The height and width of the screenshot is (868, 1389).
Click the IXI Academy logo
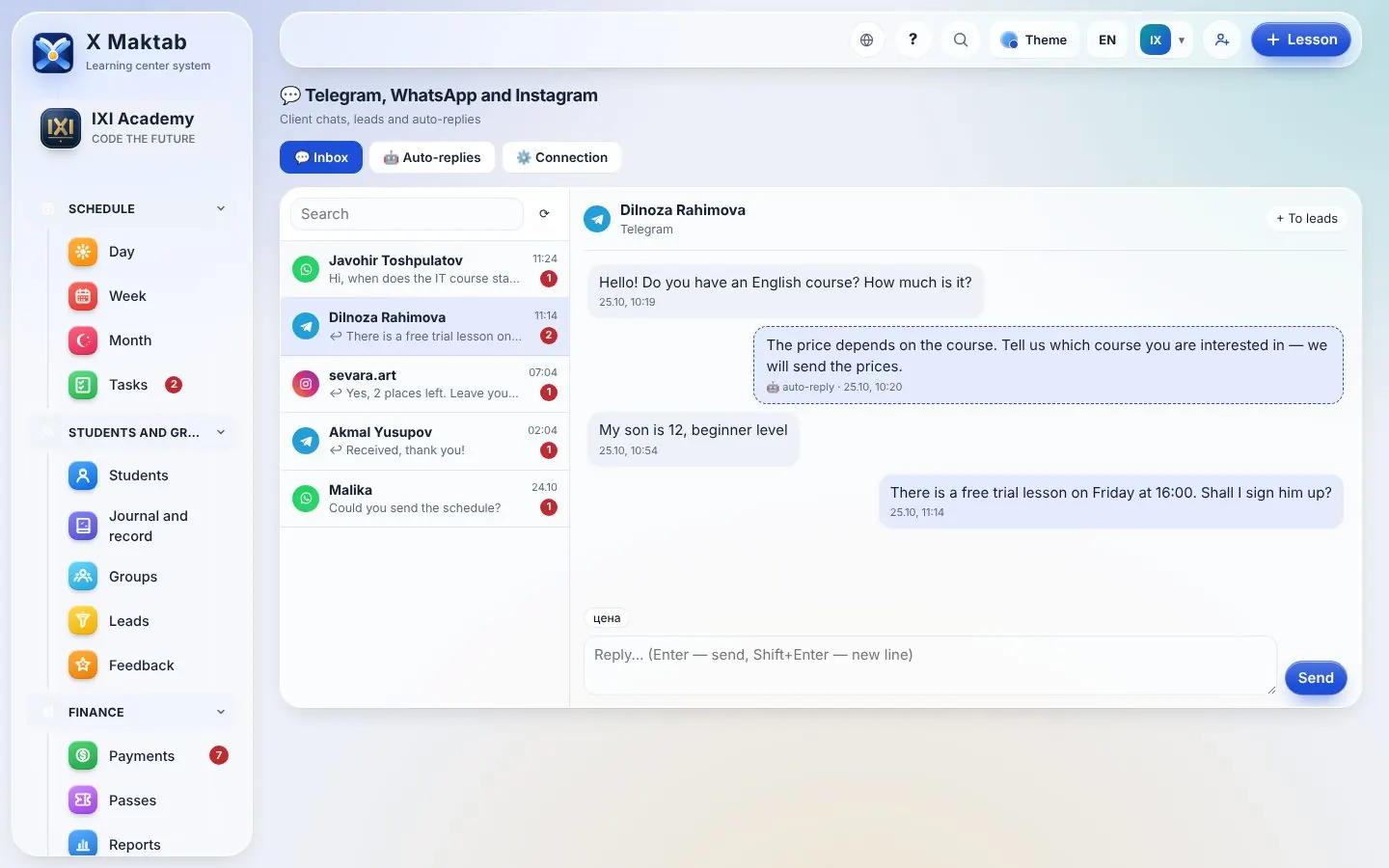(61, 127)
